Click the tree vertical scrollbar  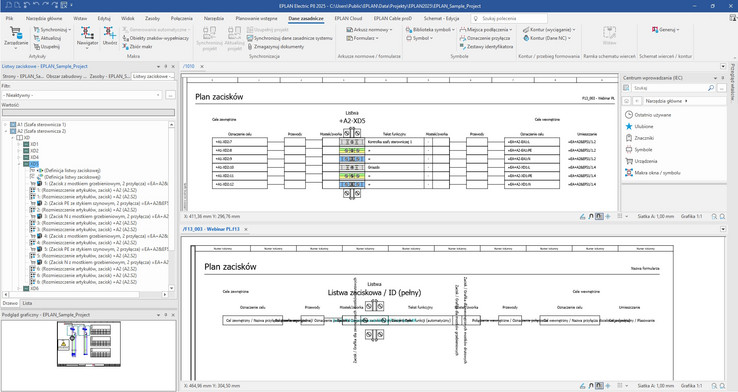171,206
